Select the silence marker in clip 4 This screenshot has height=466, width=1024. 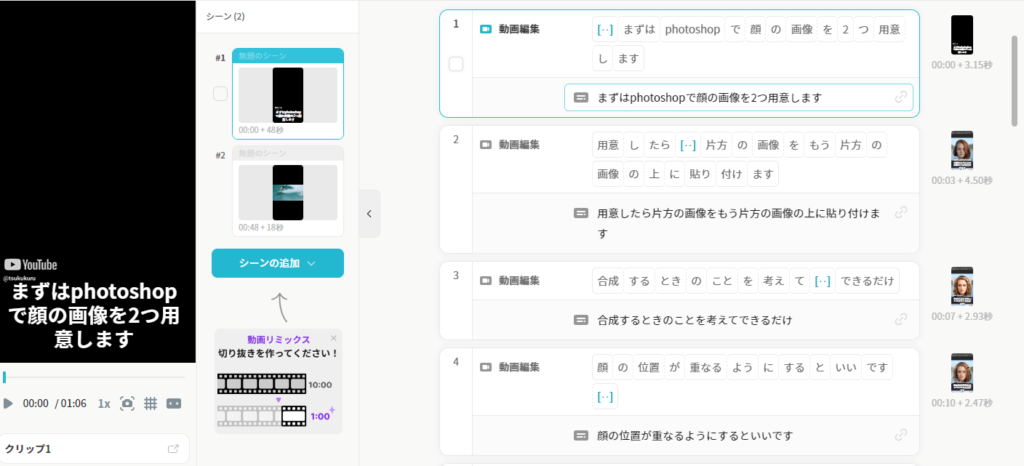tap(605, 396)
